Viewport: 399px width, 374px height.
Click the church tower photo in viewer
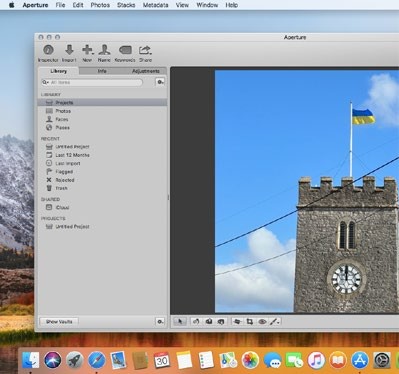coord(307,191)
